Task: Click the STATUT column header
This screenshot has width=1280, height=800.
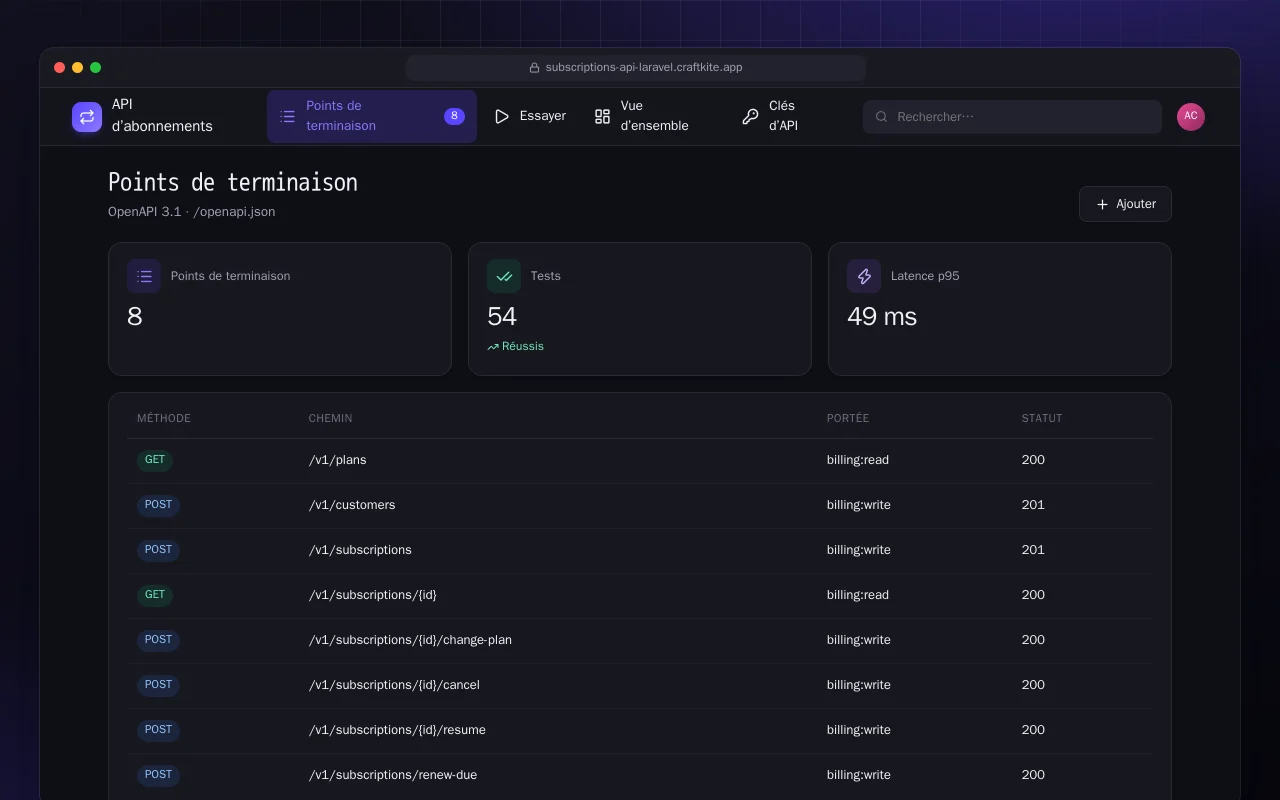Action: tap(1042, 418)
